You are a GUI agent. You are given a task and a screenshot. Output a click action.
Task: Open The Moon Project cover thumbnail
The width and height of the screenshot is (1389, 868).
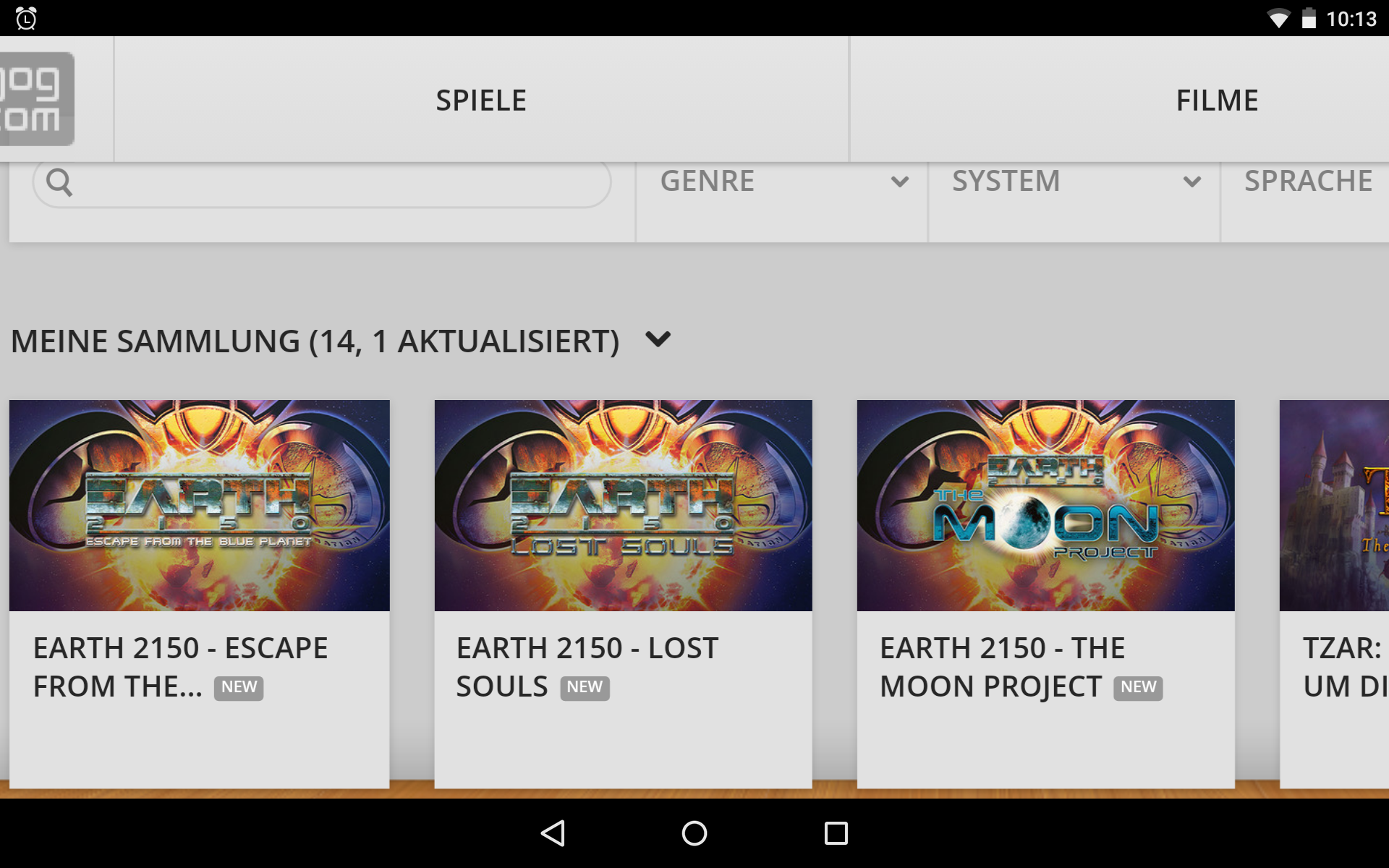tap(1046, 506)
